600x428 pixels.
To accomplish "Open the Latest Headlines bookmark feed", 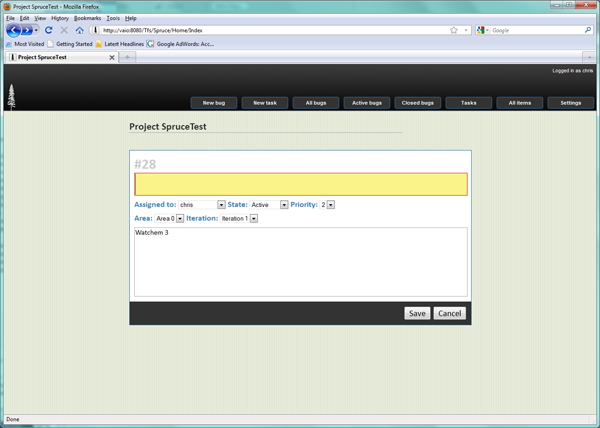I will tap(120, 44).
